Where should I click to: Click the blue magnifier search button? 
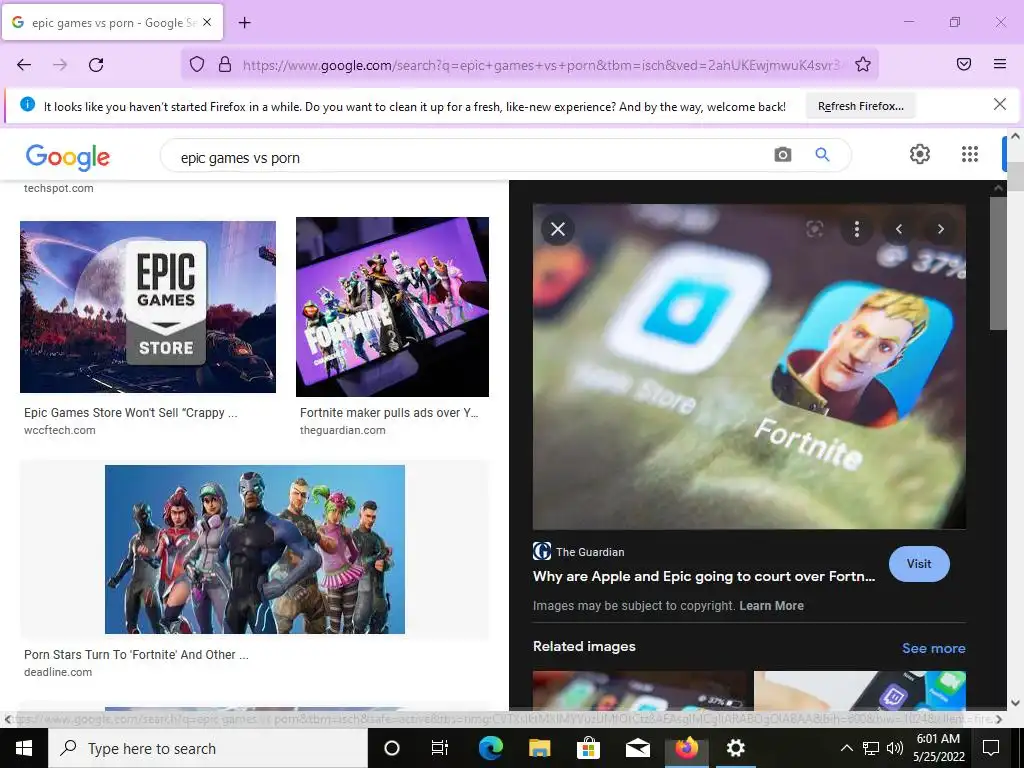click(822, 155)
